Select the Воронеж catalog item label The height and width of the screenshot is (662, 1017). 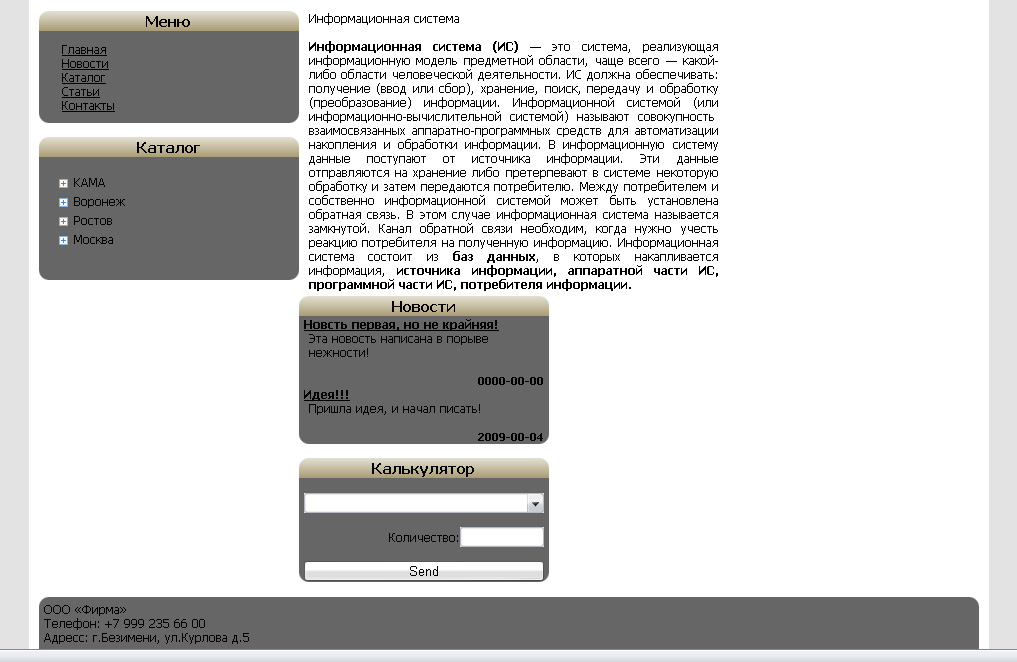pyautogui.click(x=99, y=202)
